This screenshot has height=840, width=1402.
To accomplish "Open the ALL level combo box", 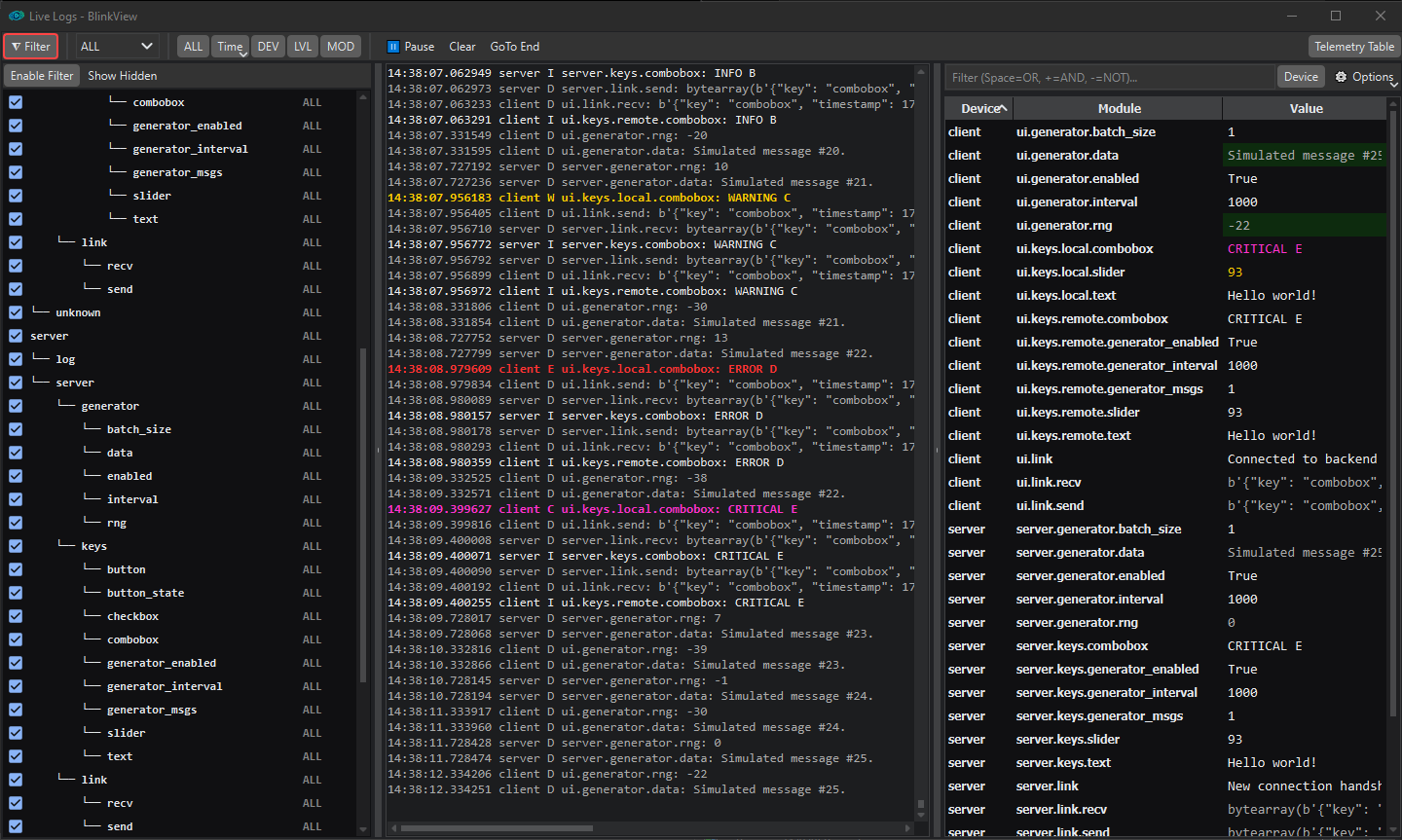I will pos(117,46).
